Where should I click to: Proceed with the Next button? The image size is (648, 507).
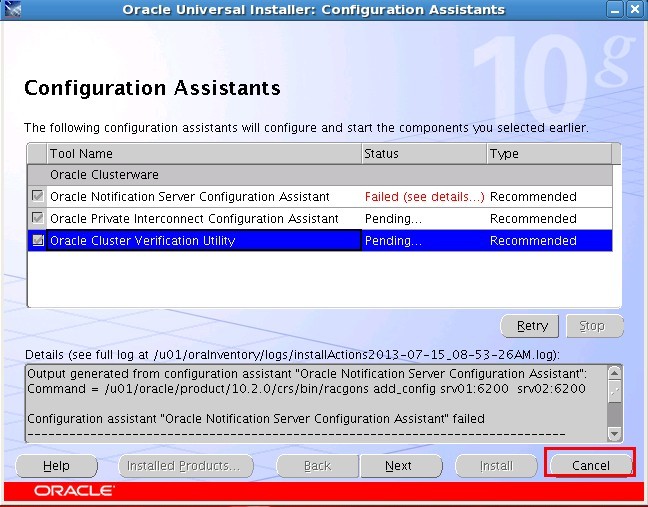point(401,466)
